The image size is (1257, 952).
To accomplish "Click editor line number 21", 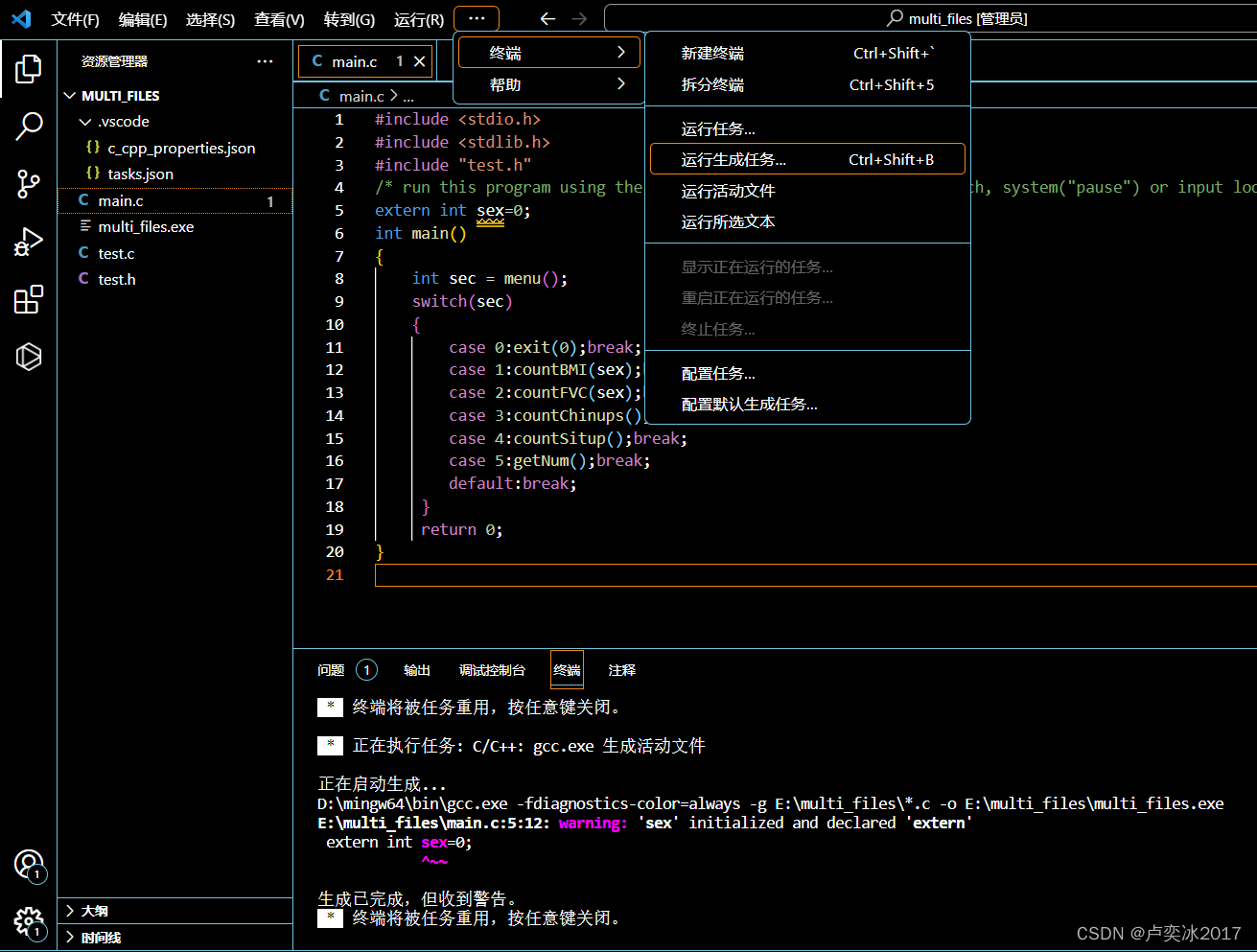I will click(335, 574).
